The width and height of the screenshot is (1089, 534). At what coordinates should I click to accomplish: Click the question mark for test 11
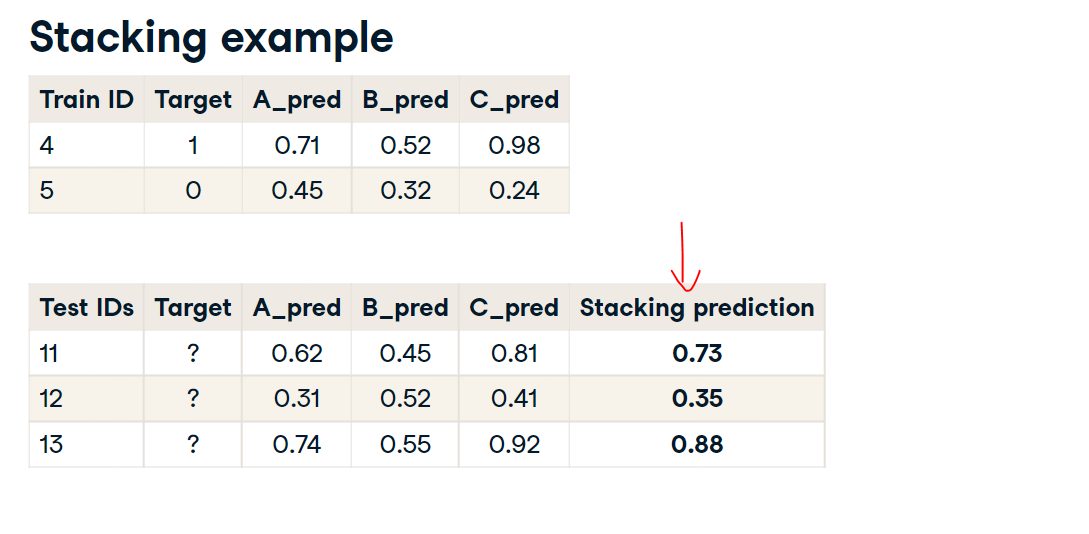pyautogui.click(x=192, y=353)
